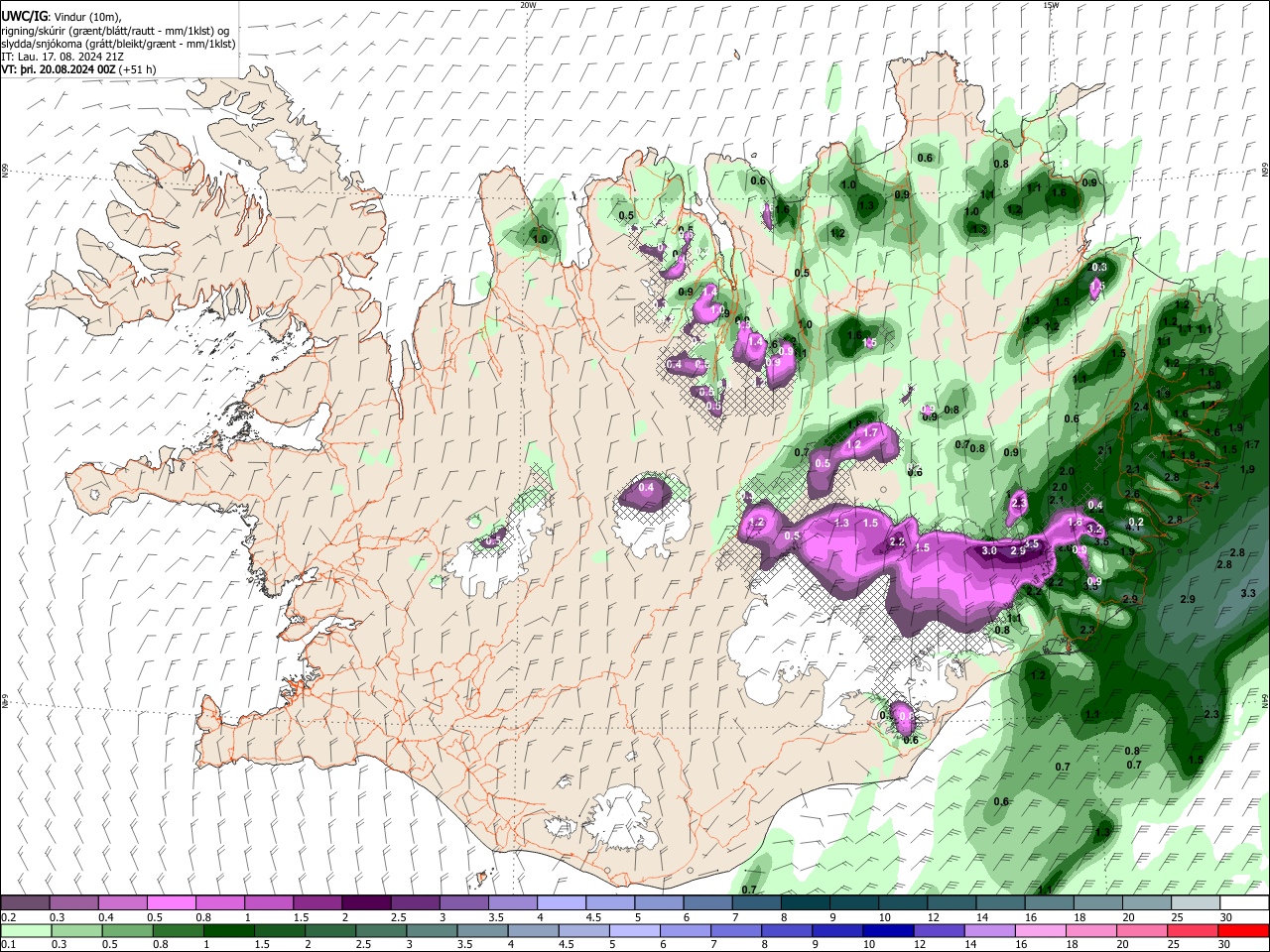Image resolution: width=1270 pixels, height=952 pixels.
Task: Click the 20–25 hot pink rain swatch
Action: 1143,931
